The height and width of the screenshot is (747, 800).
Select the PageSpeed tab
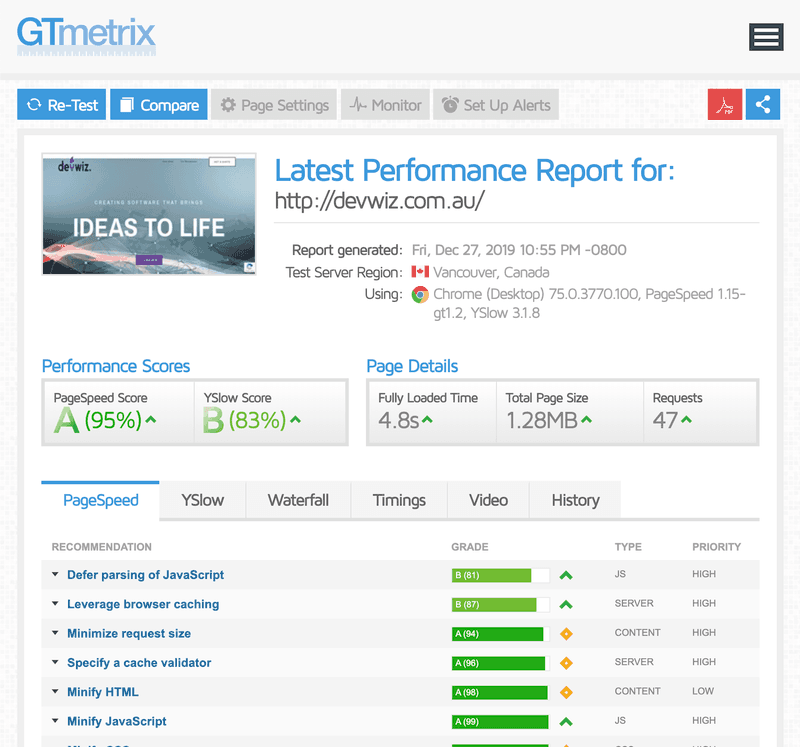click(101, 500)
